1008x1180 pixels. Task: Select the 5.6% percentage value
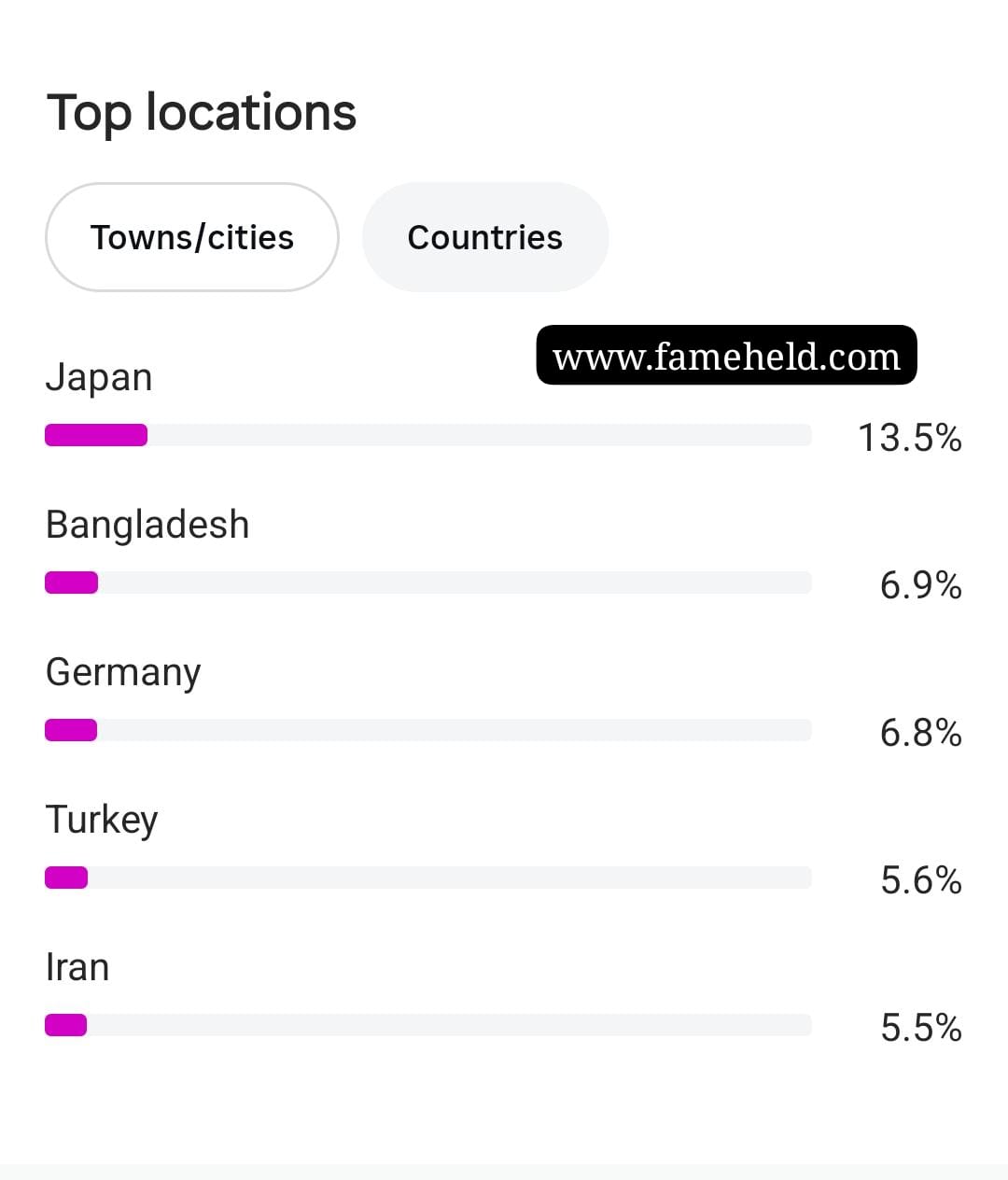point(920,880)
